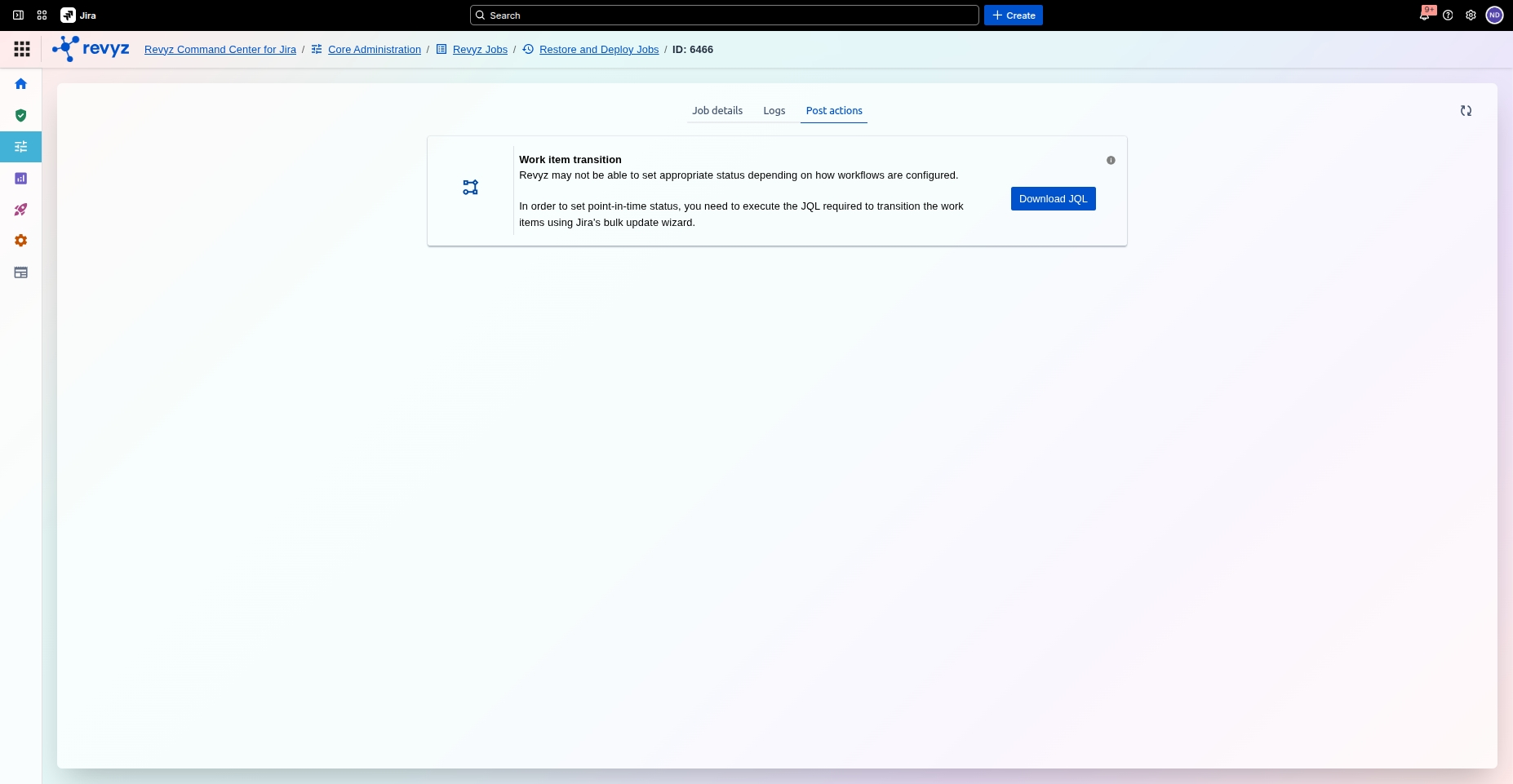Go to Revyz Command Center for Jira

(220, 50)
